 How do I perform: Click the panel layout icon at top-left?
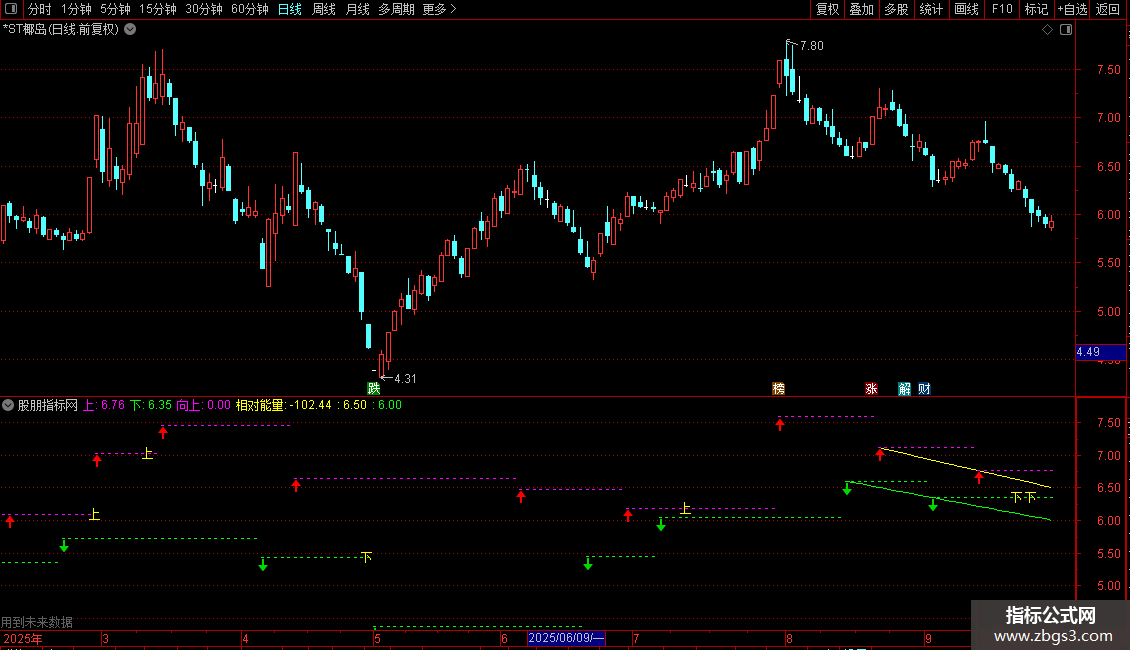[x=11, y=9]
